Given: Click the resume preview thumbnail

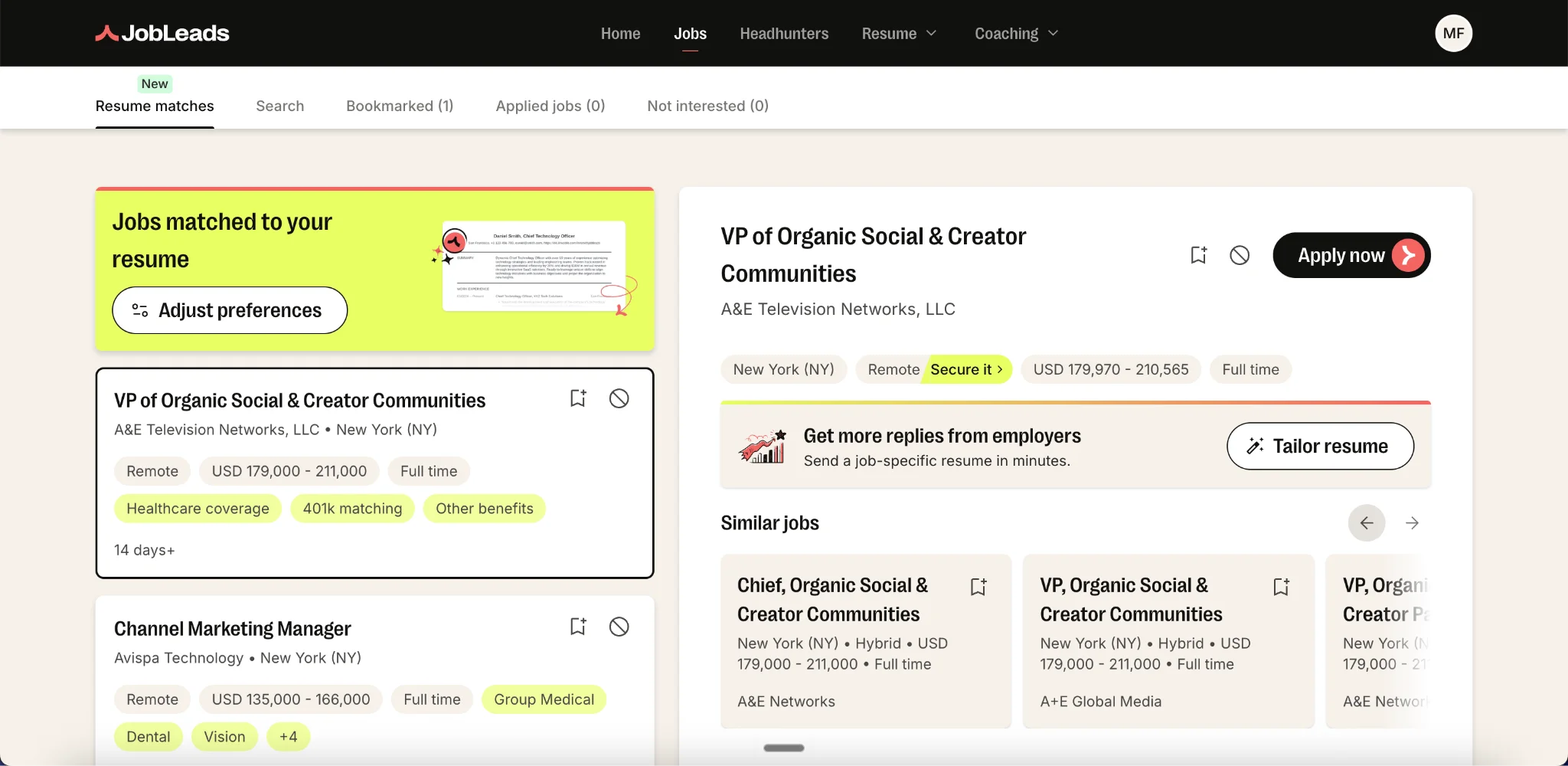Looking at the screenshot, I should pos(534,266).
